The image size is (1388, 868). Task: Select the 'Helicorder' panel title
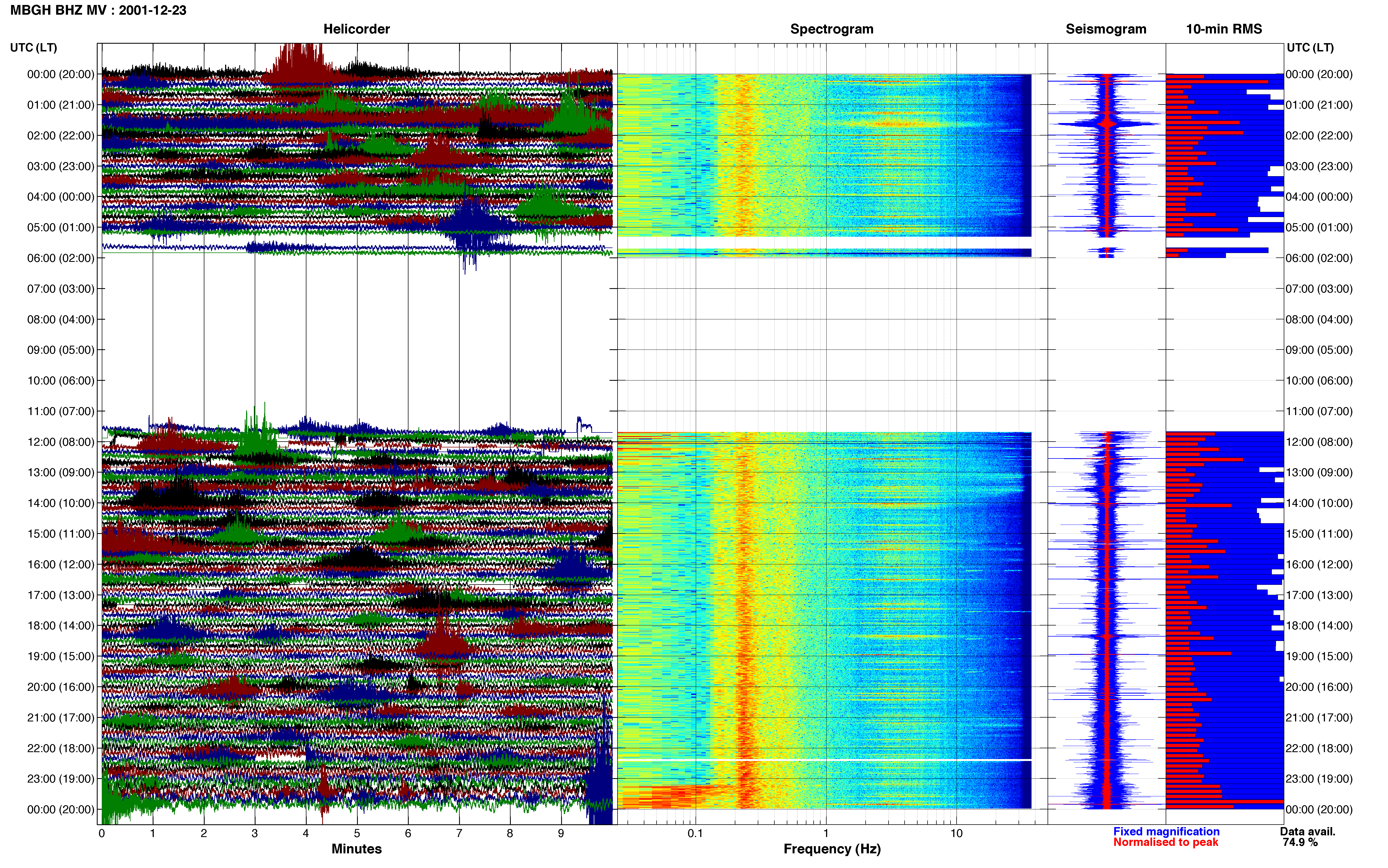pyautogui.click(x=356, y=29)
